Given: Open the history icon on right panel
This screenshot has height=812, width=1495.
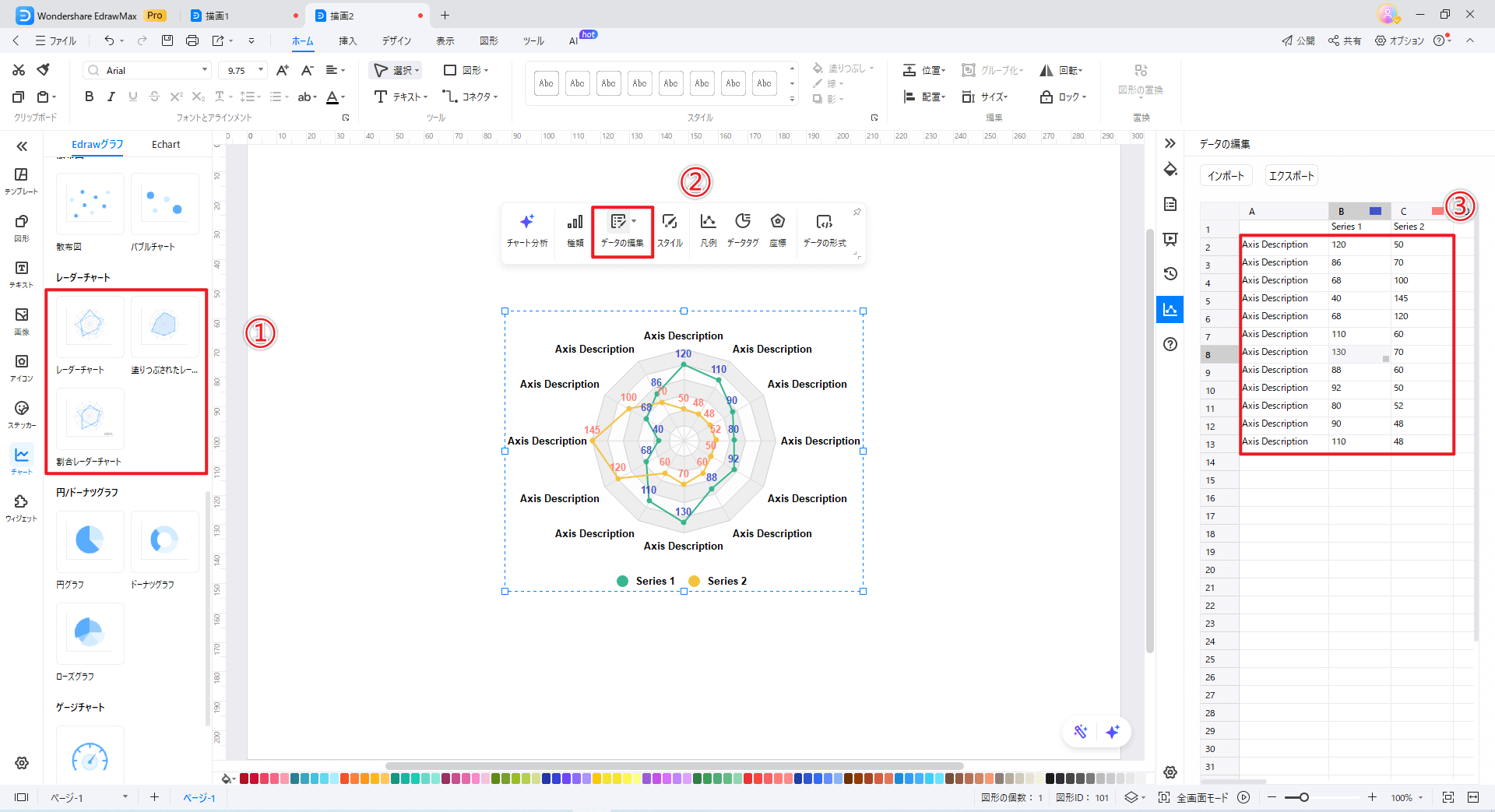Looking at the screenshot, I should point(1170,273).
